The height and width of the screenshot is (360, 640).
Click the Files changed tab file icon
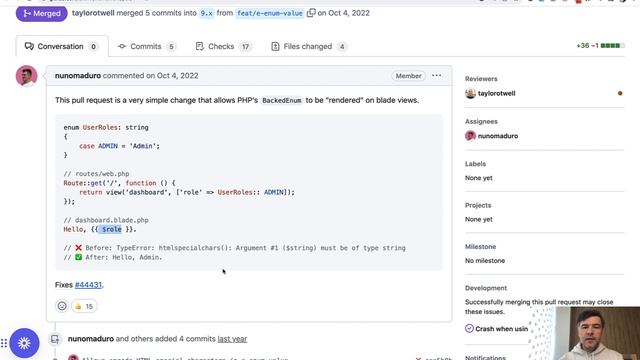275,47
